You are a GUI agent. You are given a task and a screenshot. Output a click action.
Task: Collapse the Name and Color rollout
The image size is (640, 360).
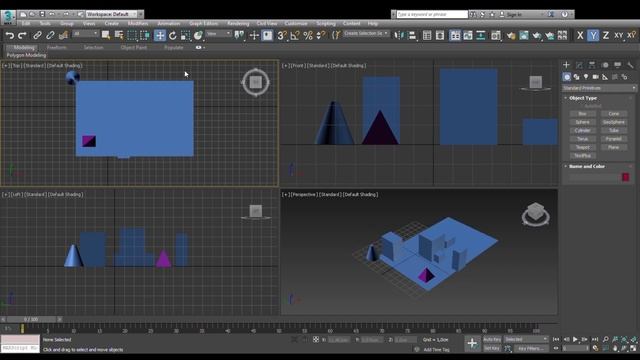tap(587, 166)
